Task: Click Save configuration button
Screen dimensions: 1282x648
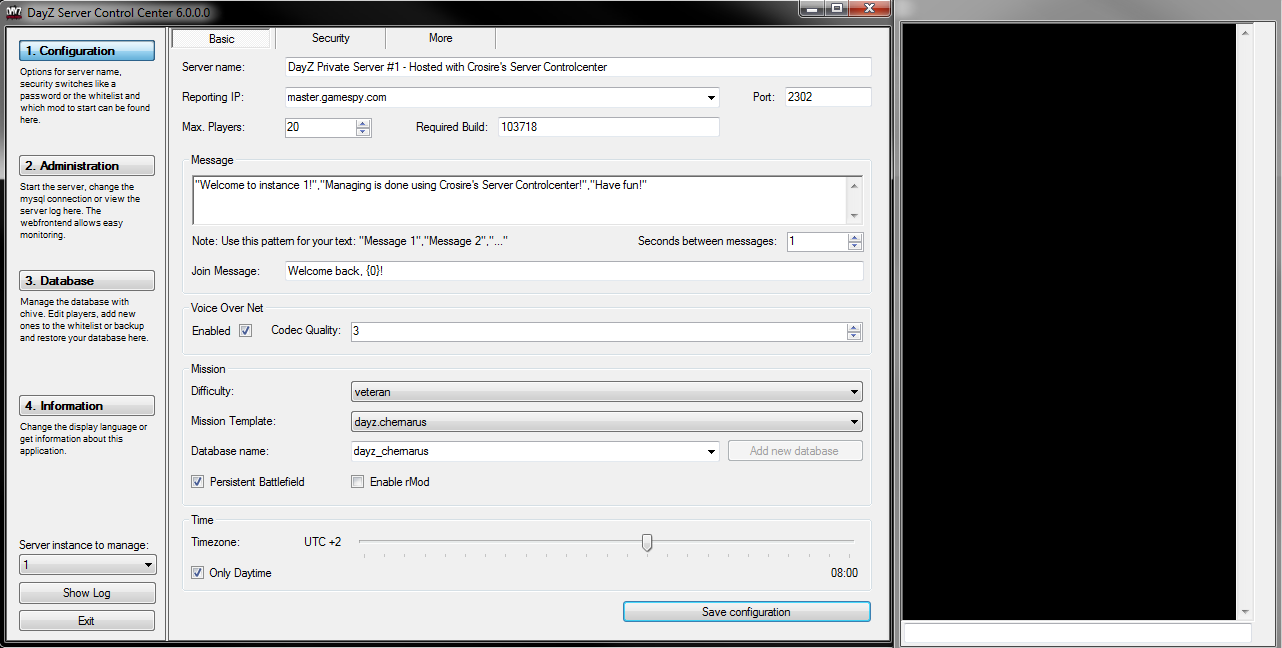Action: pyautogui.click(x=746, y=612)
